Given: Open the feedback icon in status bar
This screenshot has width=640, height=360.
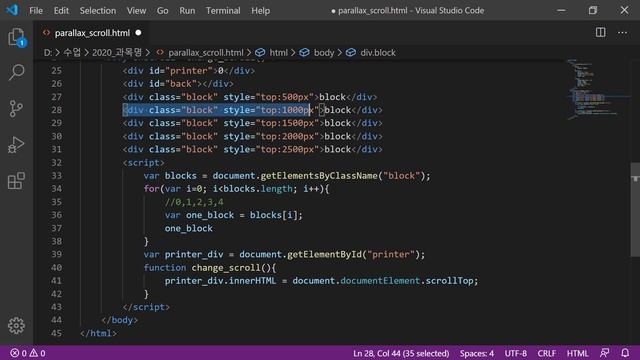Looking at the screenshot, I should pyautogui.click(x=604, y=353).
